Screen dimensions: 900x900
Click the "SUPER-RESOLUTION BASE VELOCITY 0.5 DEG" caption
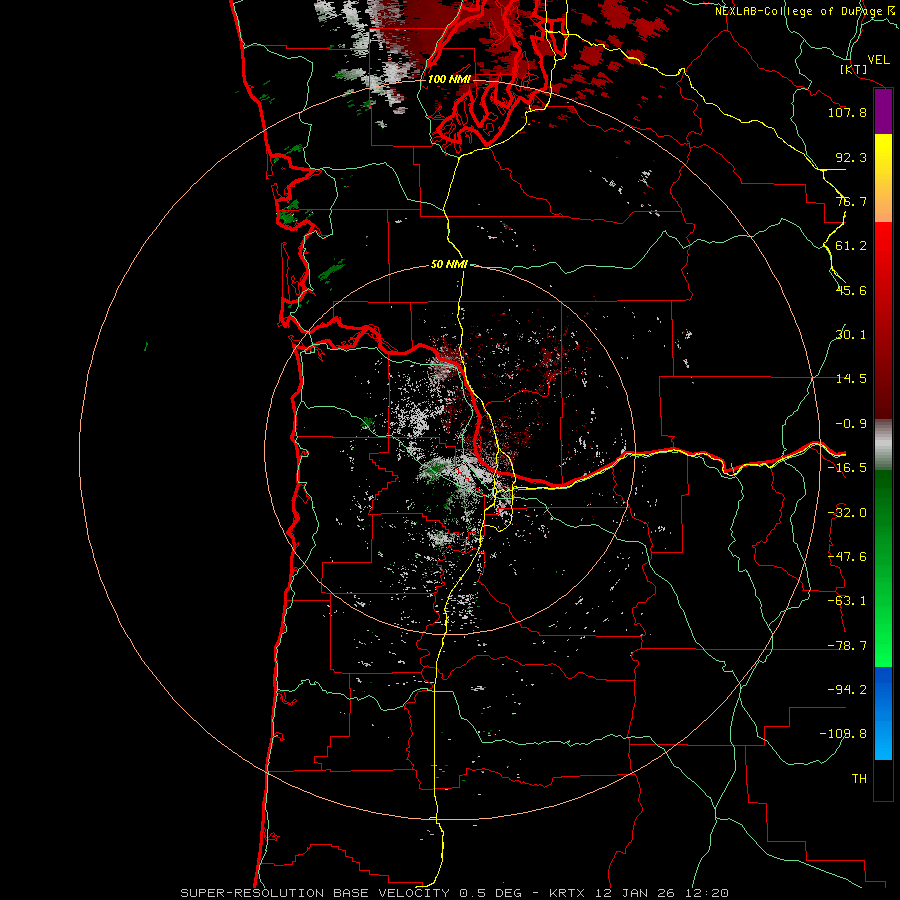point(351,893)
